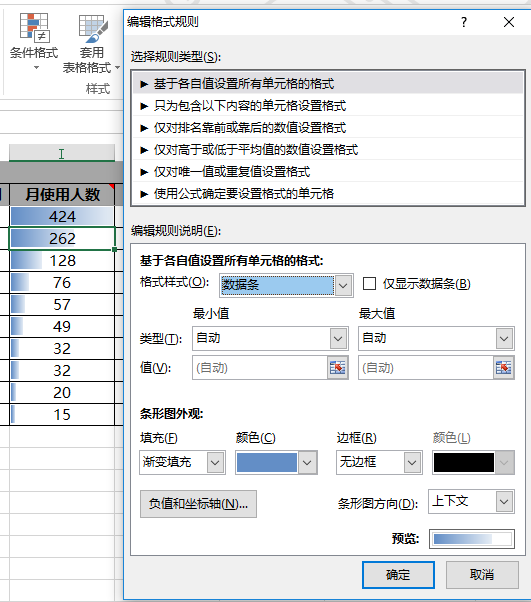
Task: Select the cell containing 76
Action: pos(62,283)
